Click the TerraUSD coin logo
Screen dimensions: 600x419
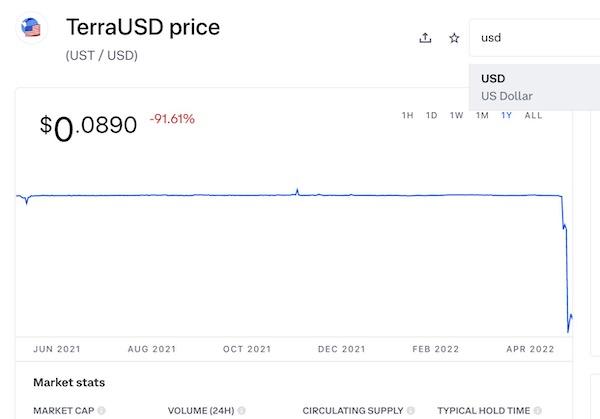coord(31,28)
